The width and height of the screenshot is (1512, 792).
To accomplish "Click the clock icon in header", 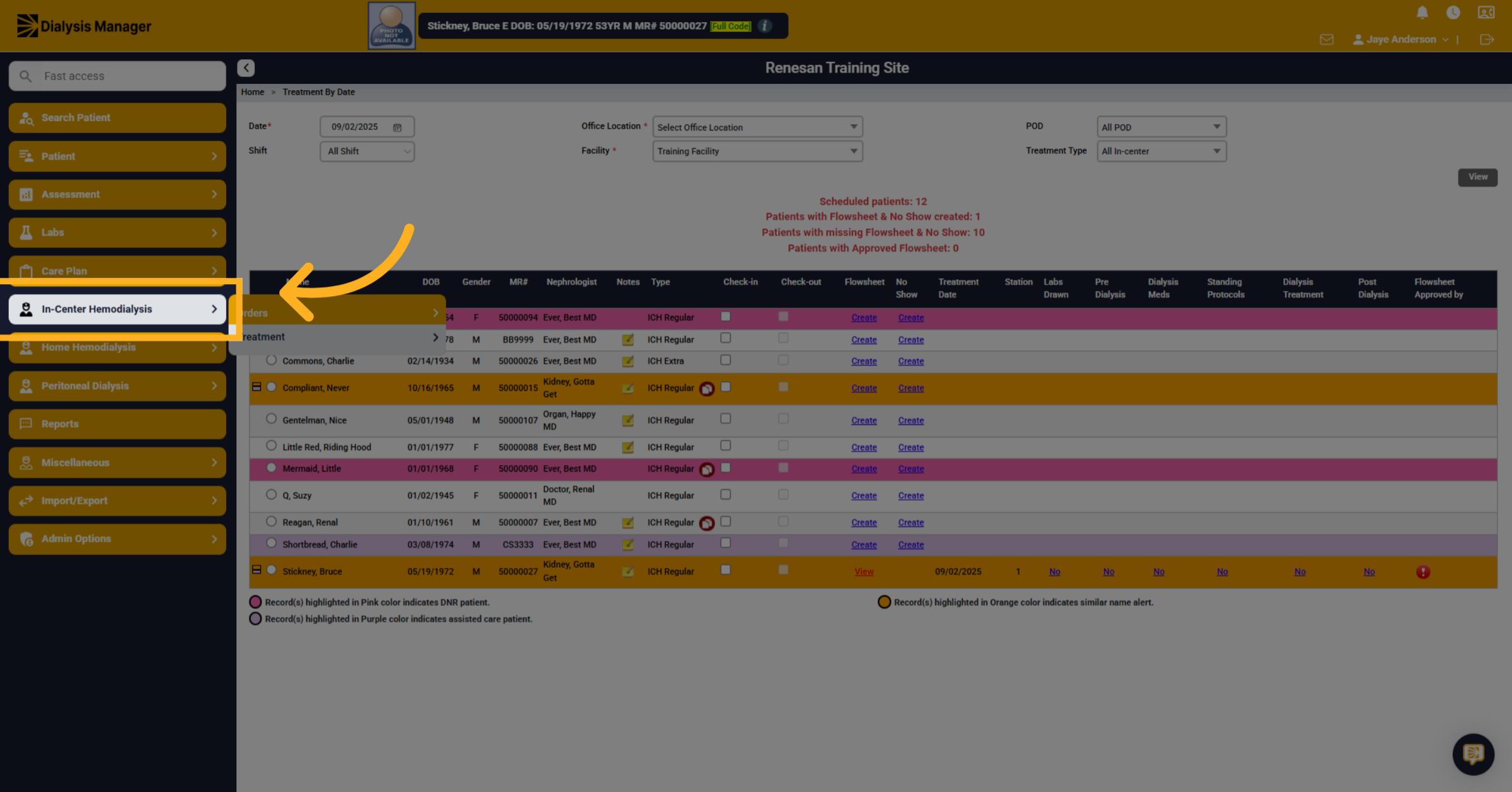I will 1453,13.
